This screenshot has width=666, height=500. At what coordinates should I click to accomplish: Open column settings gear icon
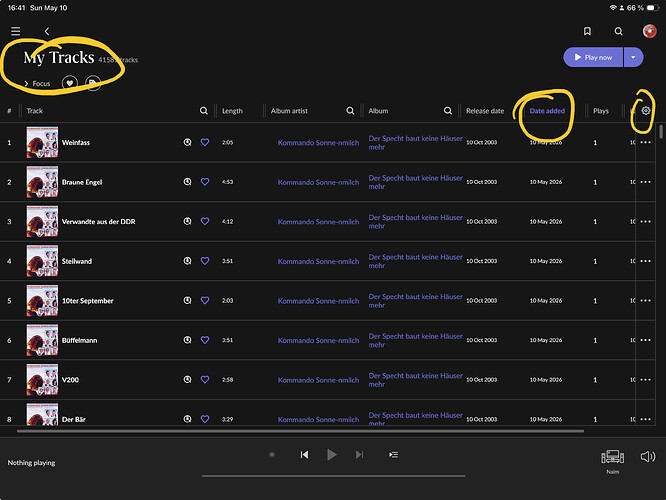pyautogui.click(x=646, y=110)
